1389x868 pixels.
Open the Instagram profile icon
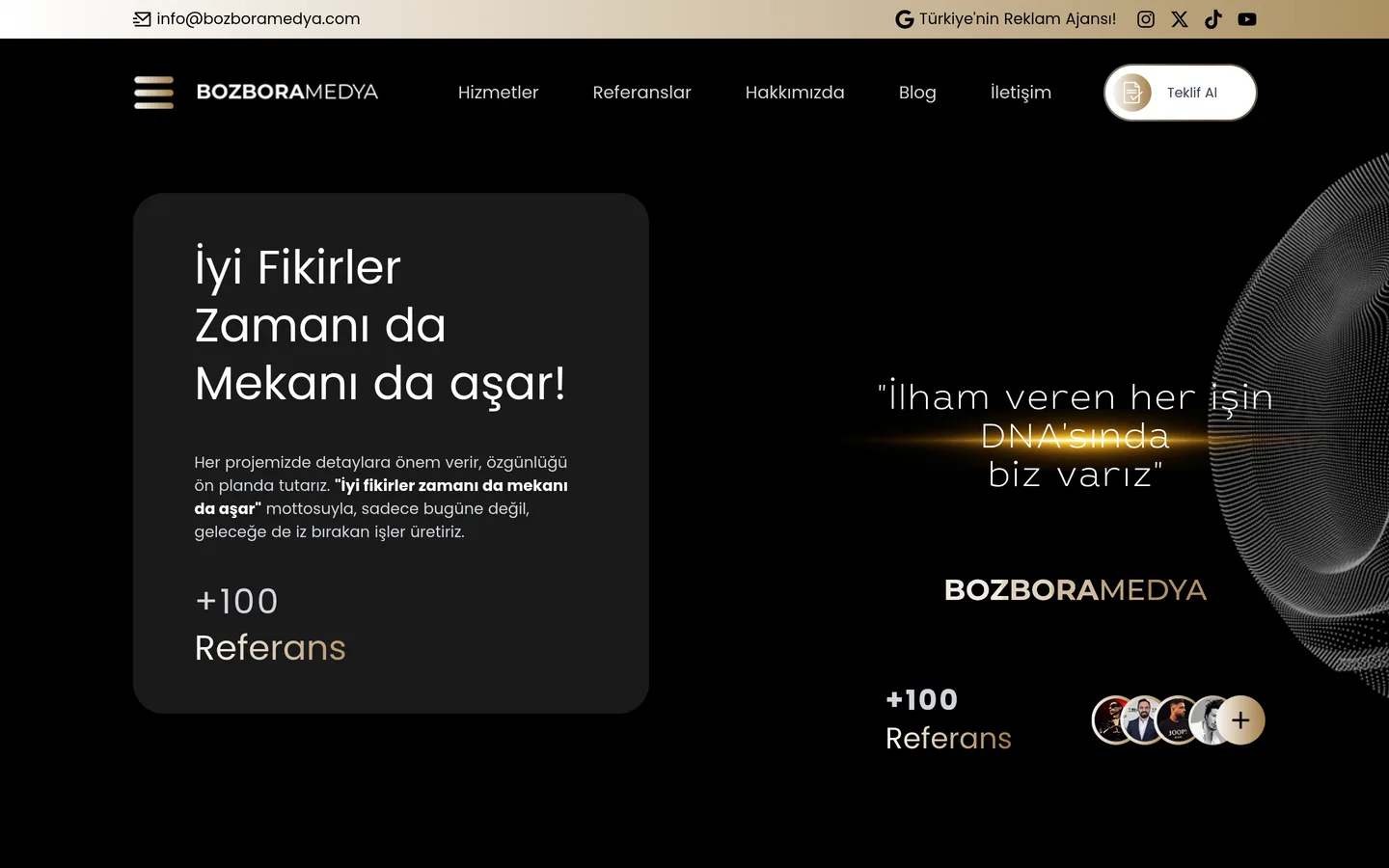pos(1146,19)
